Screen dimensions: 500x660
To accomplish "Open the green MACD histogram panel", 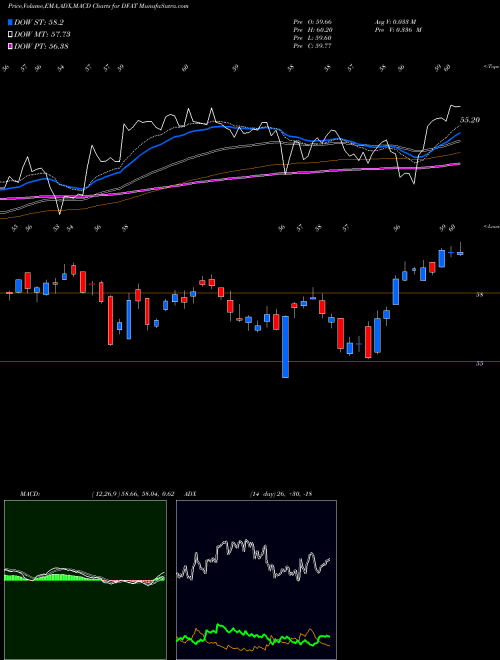I will 85,580.
